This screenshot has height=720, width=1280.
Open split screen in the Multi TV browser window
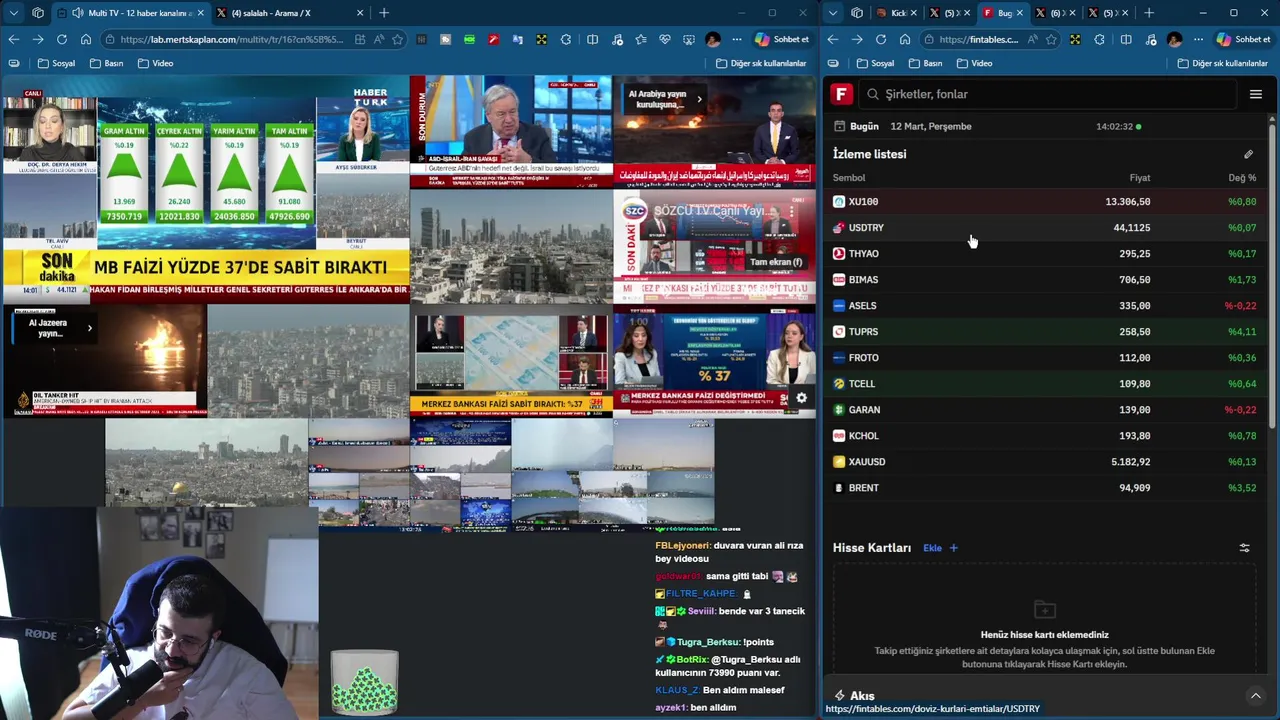(592, 39)
